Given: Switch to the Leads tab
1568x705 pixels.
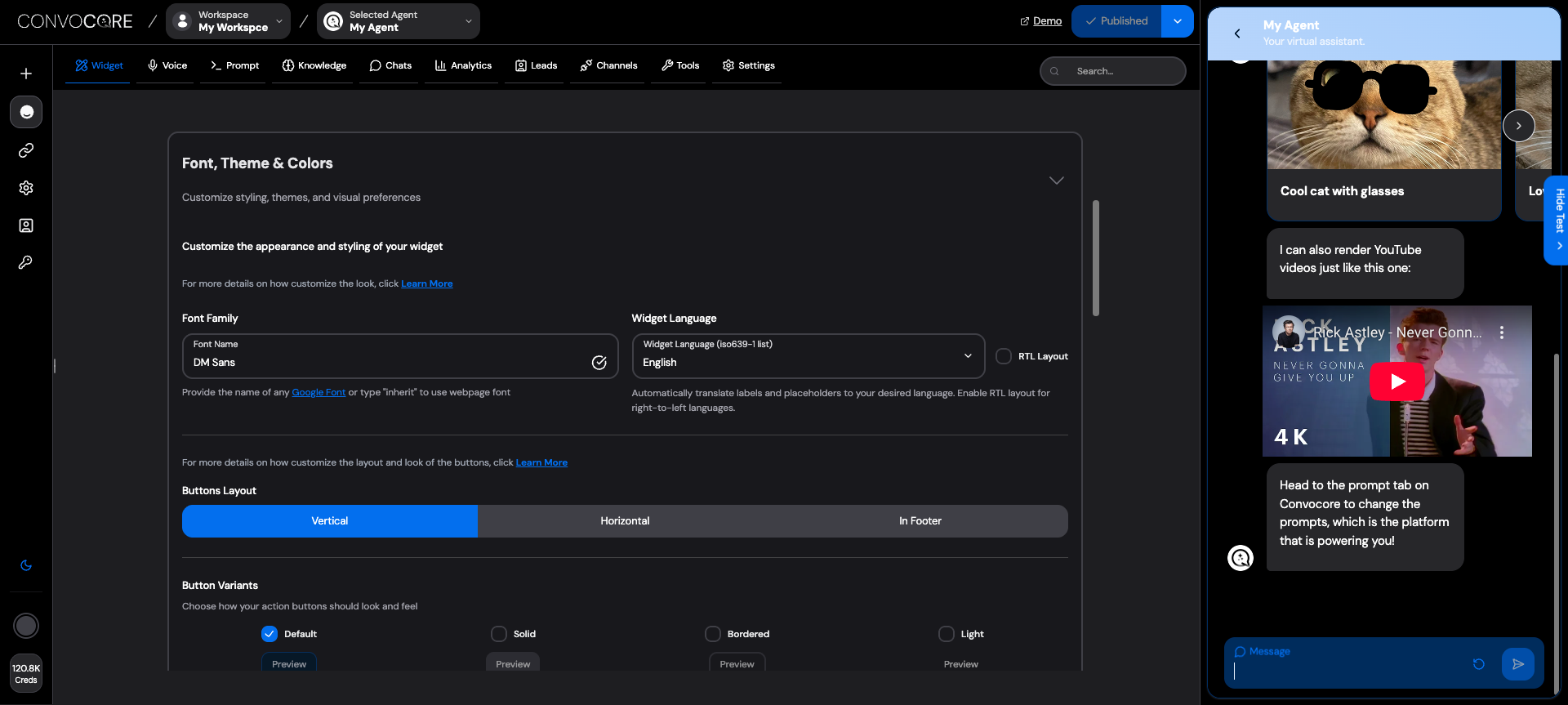Looking at the screenshot, I should (x=536, y=65).
